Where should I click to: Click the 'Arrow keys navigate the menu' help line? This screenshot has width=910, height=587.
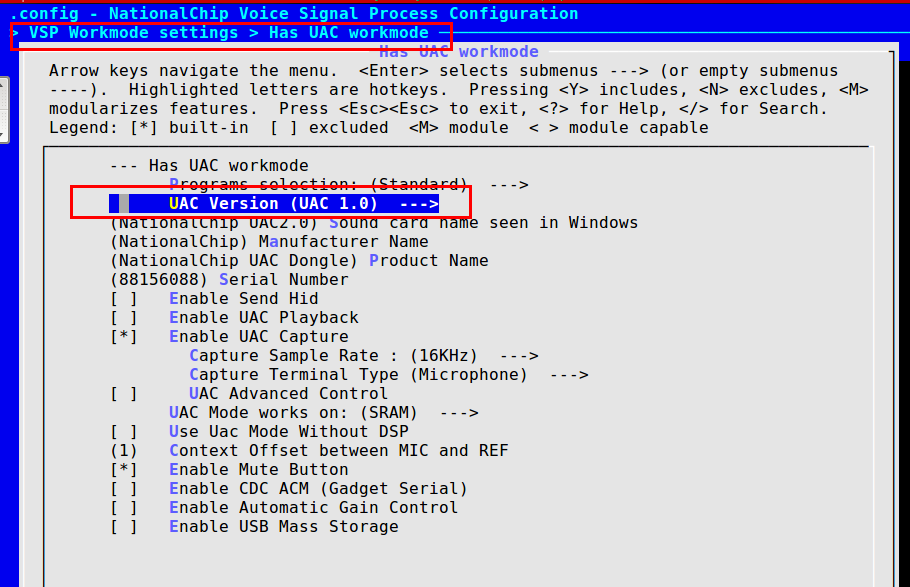[443, 71]
